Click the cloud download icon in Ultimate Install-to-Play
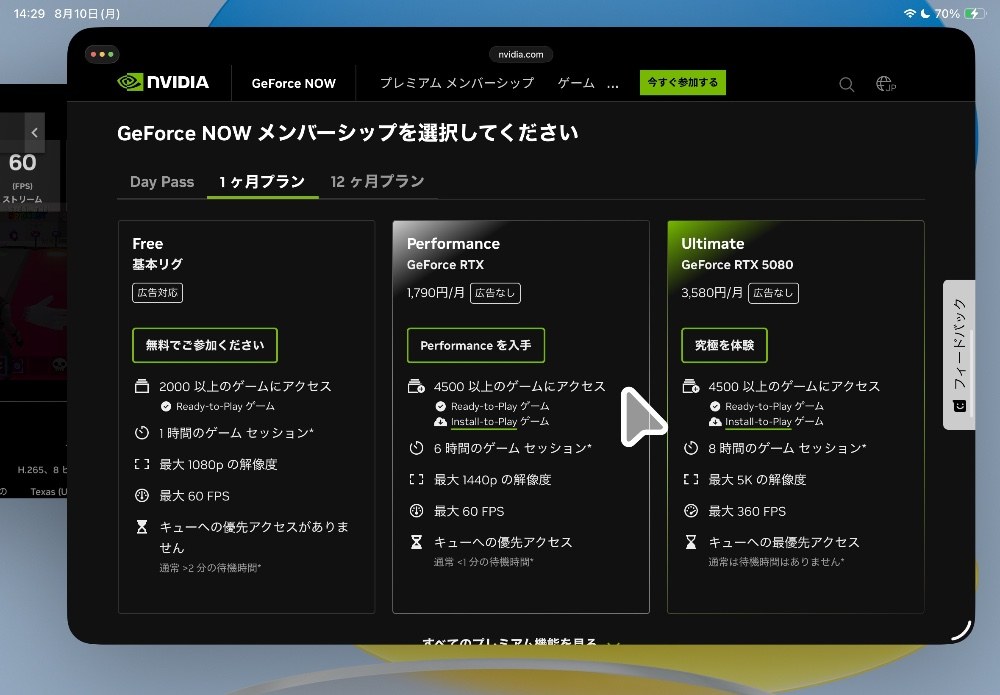 click(715, 421)
